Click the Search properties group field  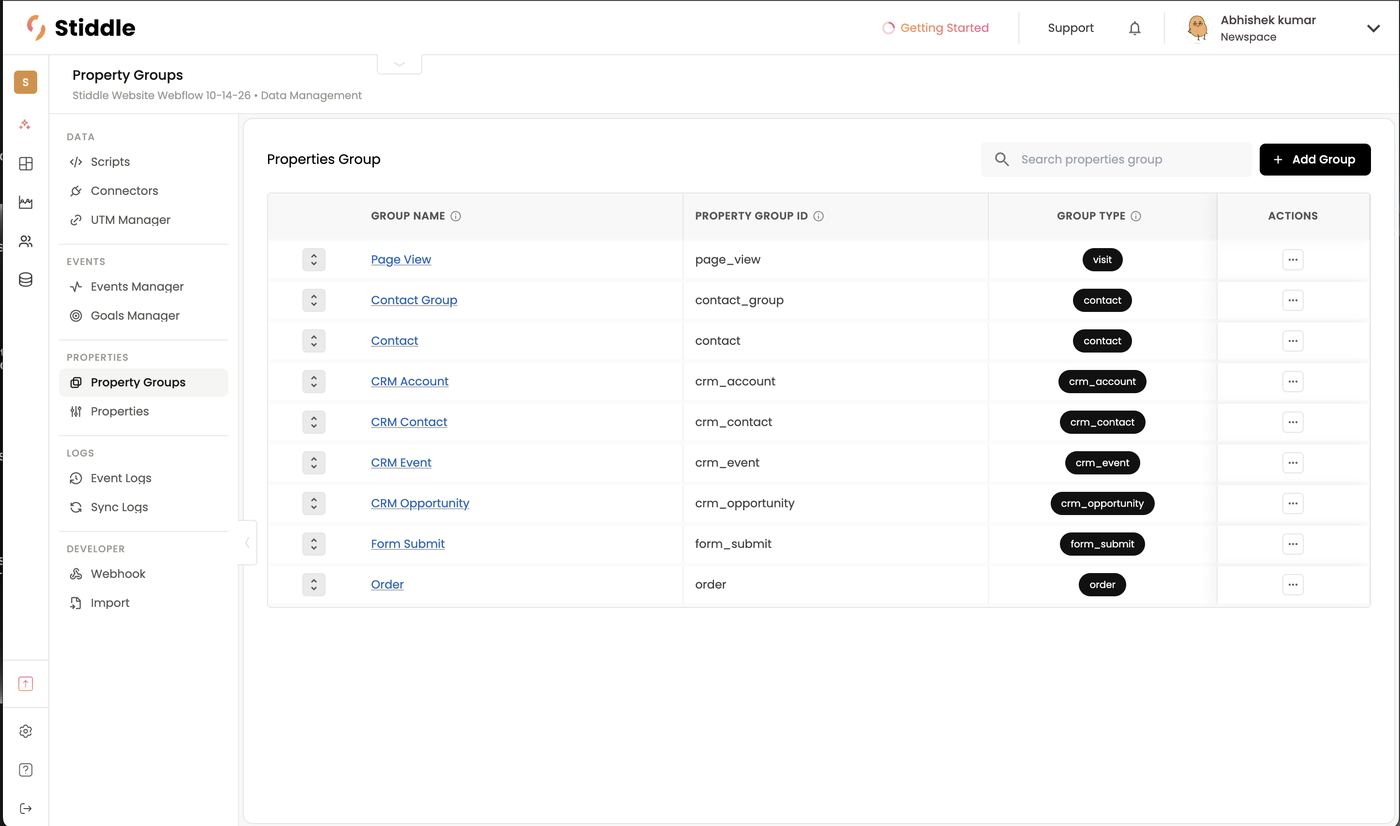click(x=1116, y=159)
